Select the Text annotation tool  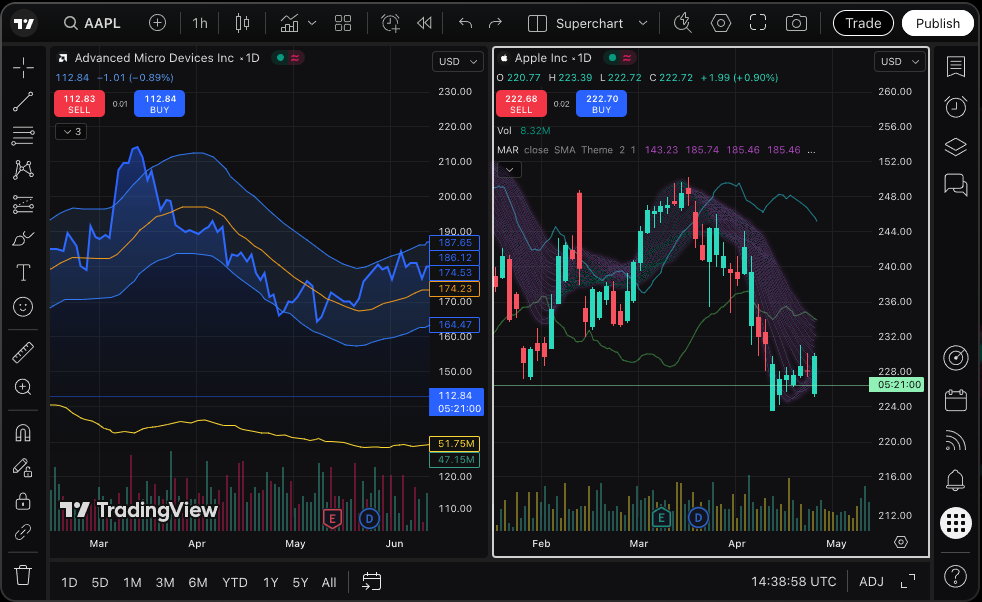point(23,272)
